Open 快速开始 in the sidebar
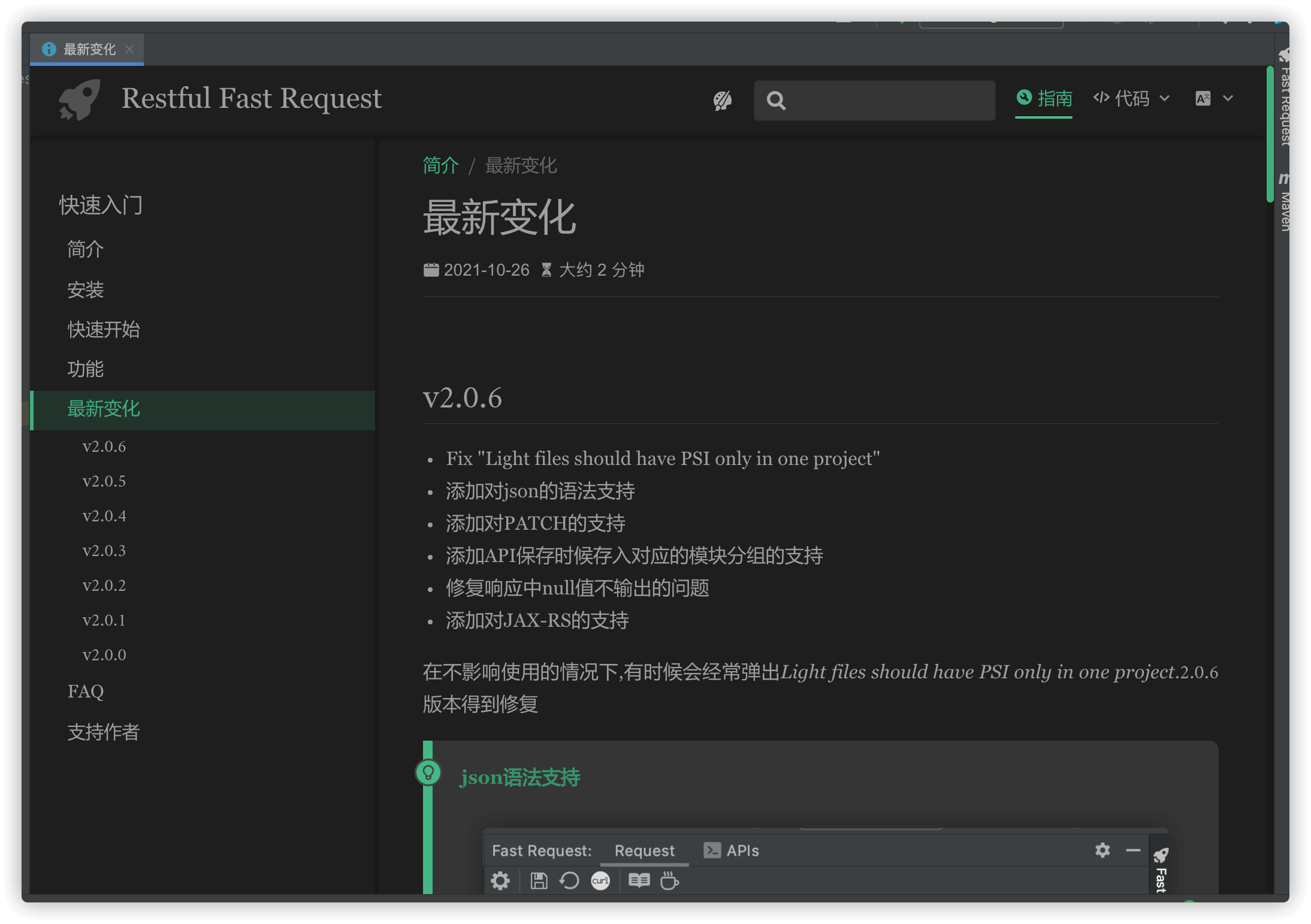The width and height of the screenshot is (1311, 924). [x=104, y=330]
